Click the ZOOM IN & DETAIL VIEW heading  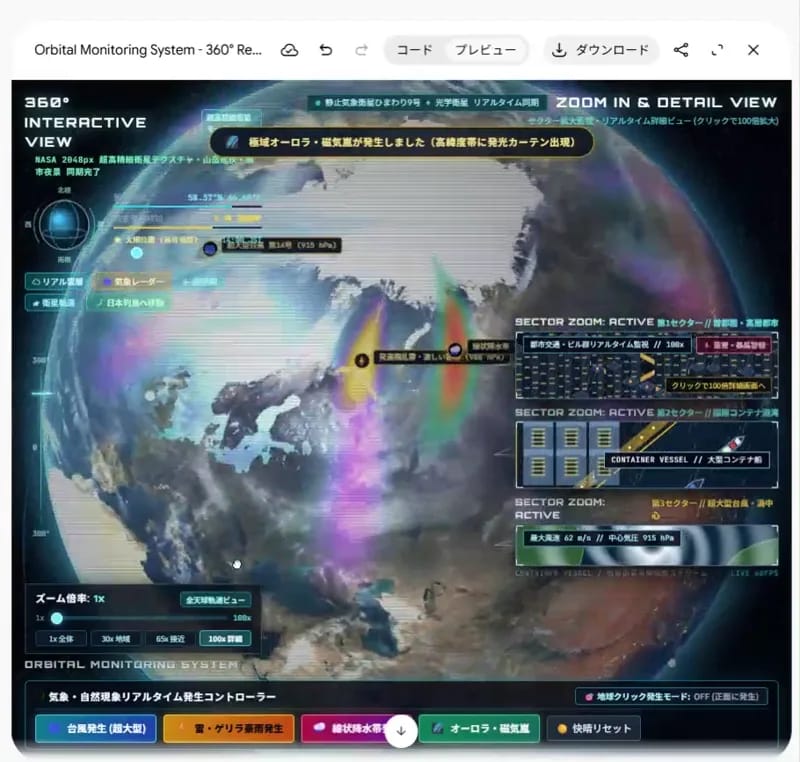pos(666,103)
